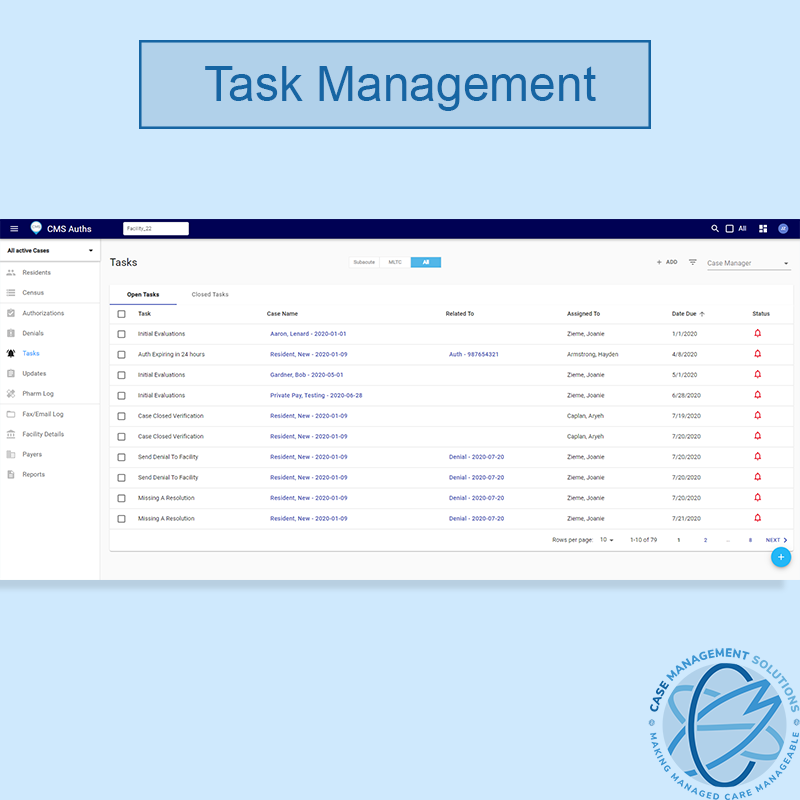View Facility Details from the sidebar
This screenshot has width=800, height=800.
[45, 434]
